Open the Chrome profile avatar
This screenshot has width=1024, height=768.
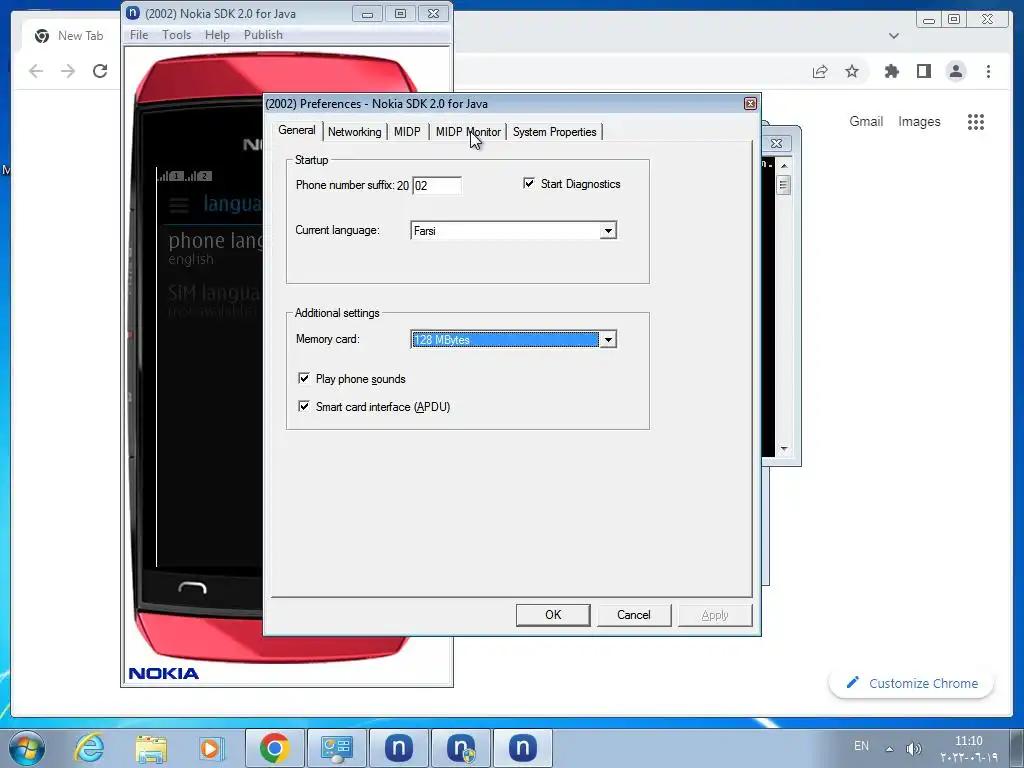[956, 71]
